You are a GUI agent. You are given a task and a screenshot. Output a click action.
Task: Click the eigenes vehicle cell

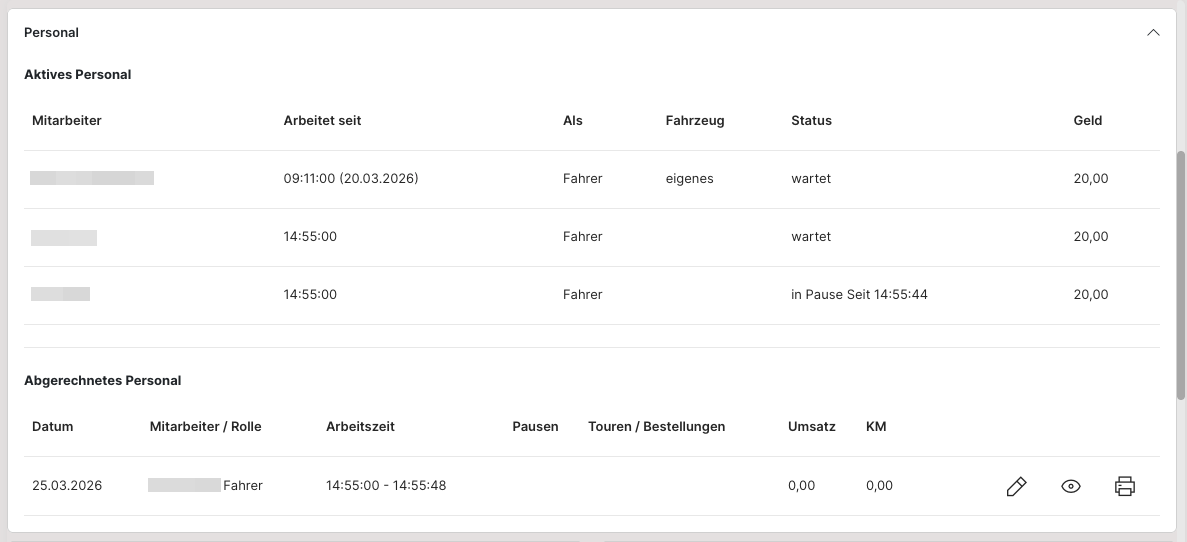pyautogui.click(x=689, y=179)
